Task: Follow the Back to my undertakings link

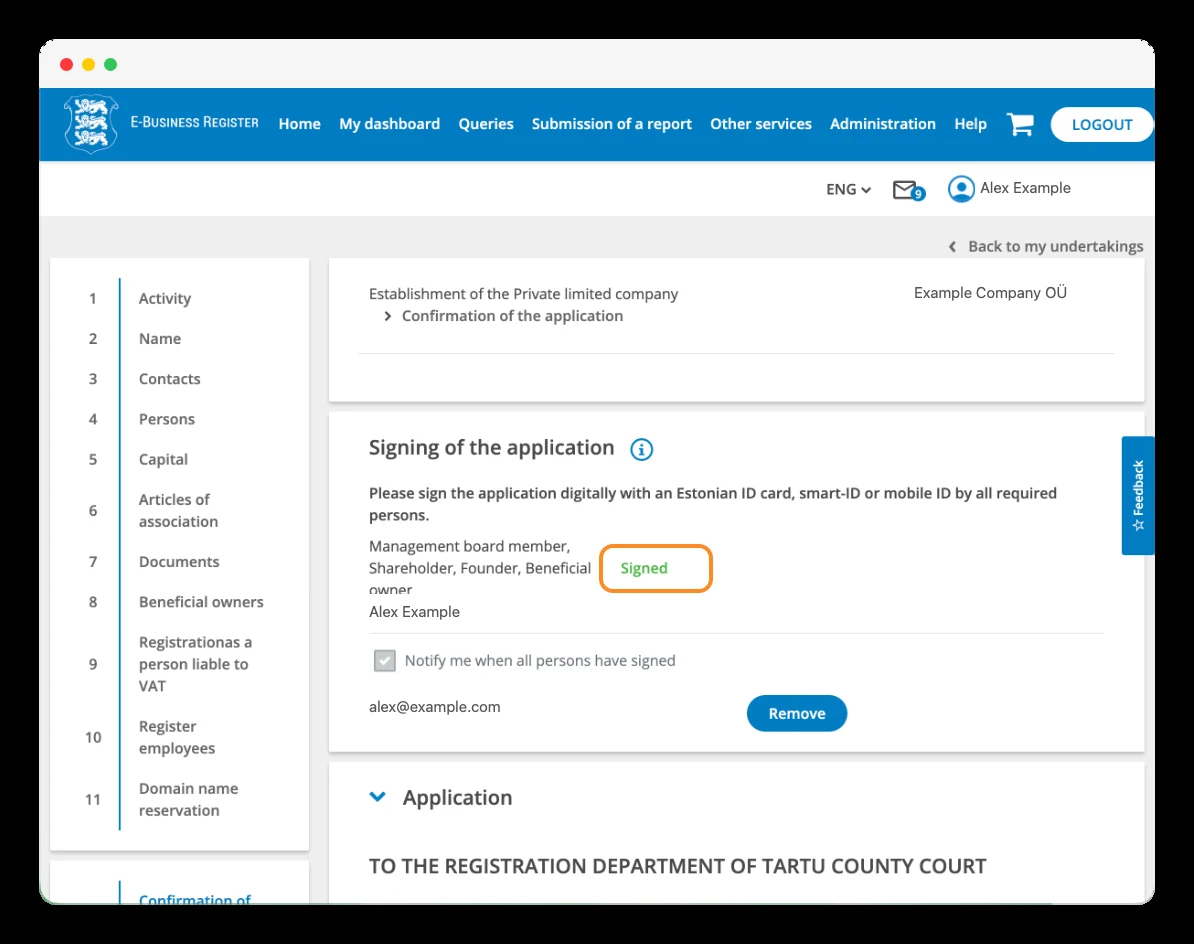Action: click(1055, 247)
